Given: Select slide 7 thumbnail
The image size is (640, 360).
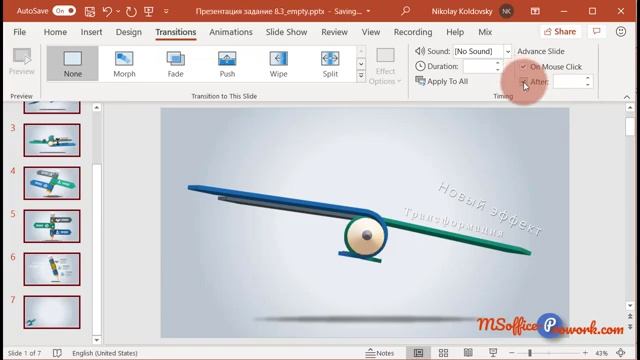Looking at the screenshot, I should pos(52,312).
